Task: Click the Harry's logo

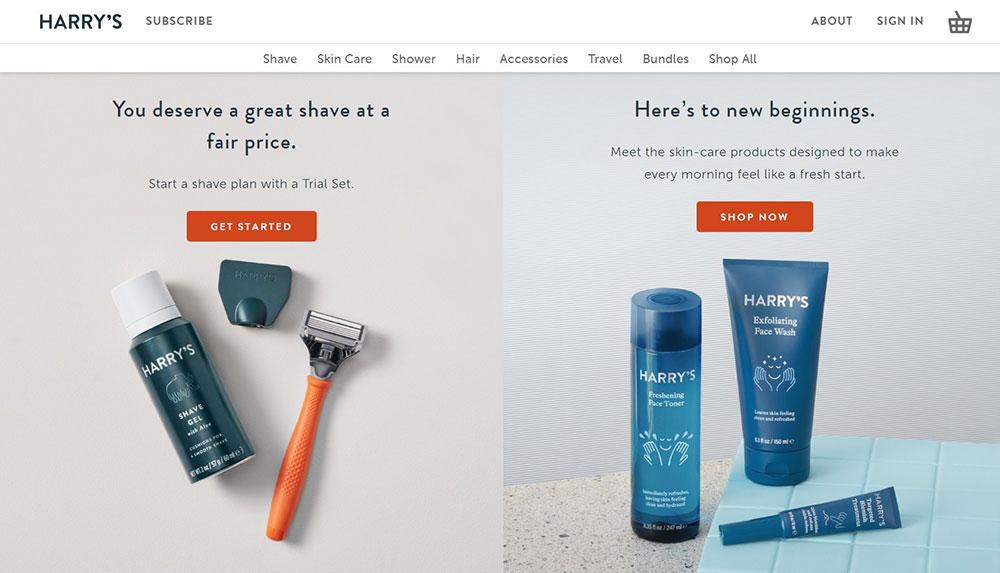Action: (x=80, y=22)
